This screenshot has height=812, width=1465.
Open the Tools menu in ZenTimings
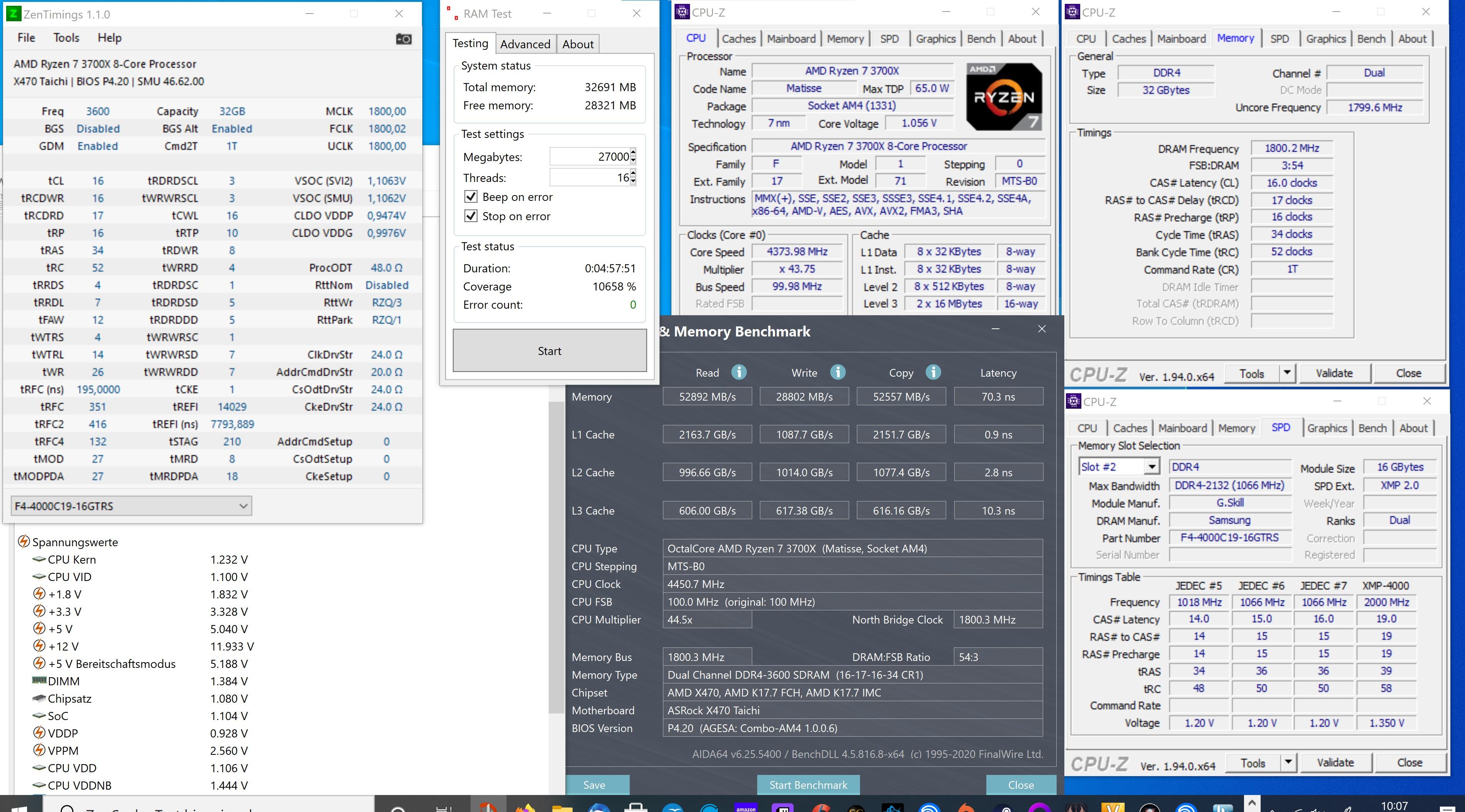pyautogui.click(x=66, y=37)
